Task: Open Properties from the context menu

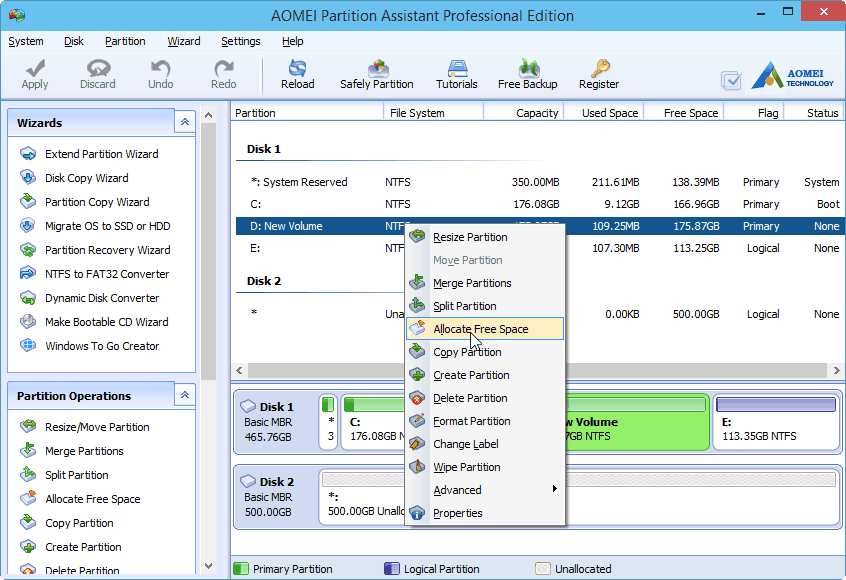Action: (x=485, y=514)
